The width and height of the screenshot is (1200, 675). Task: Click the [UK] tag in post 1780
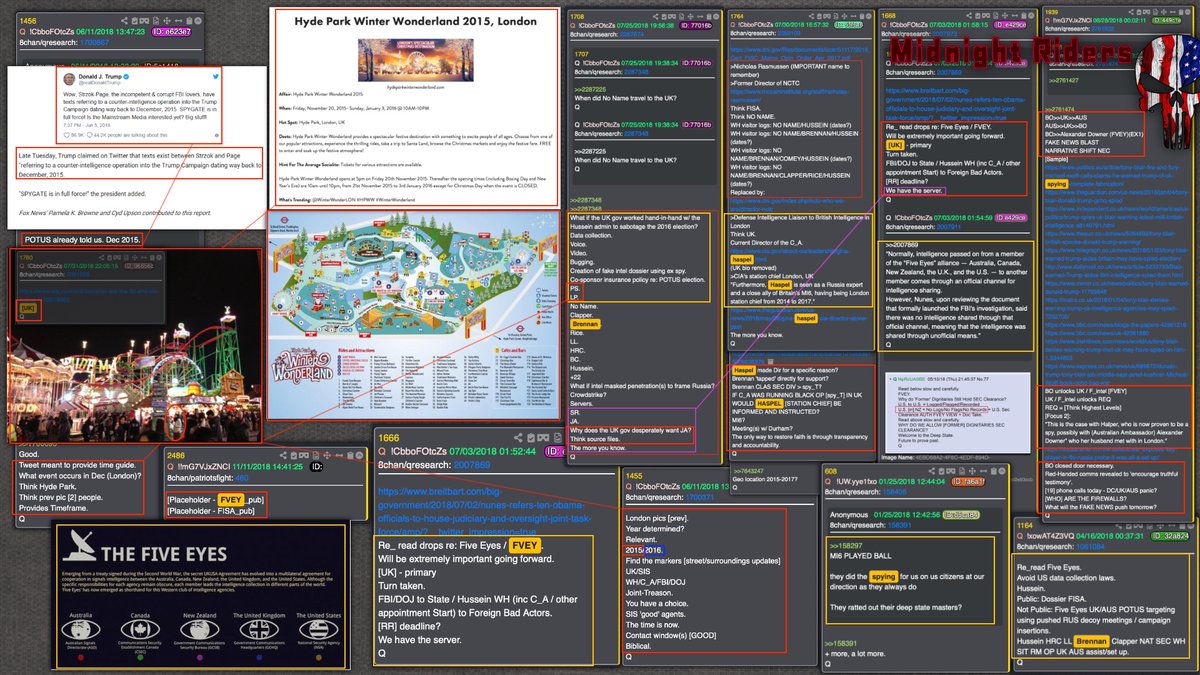click(x=28, y=308)
